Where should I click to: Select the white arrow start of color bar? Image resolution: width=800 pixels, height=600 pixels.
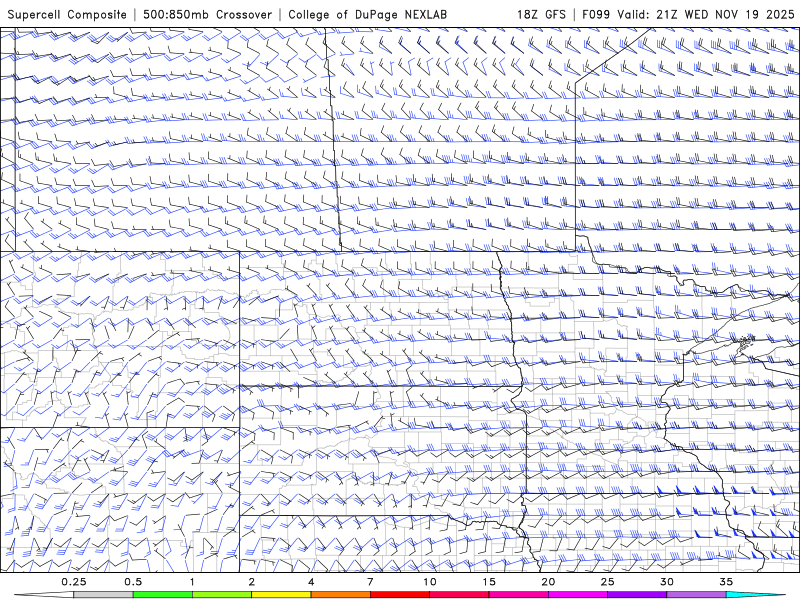[43, 595]
